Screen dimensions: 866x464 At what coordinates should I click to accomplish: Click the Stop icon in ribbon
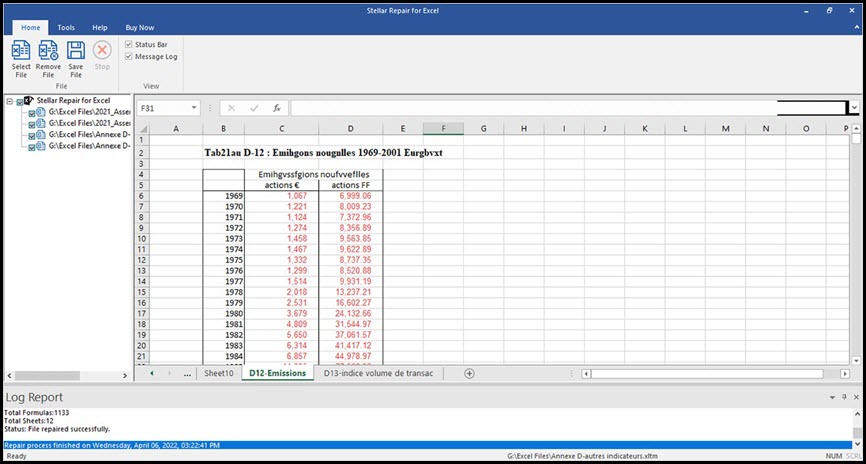tap(102, 50)
